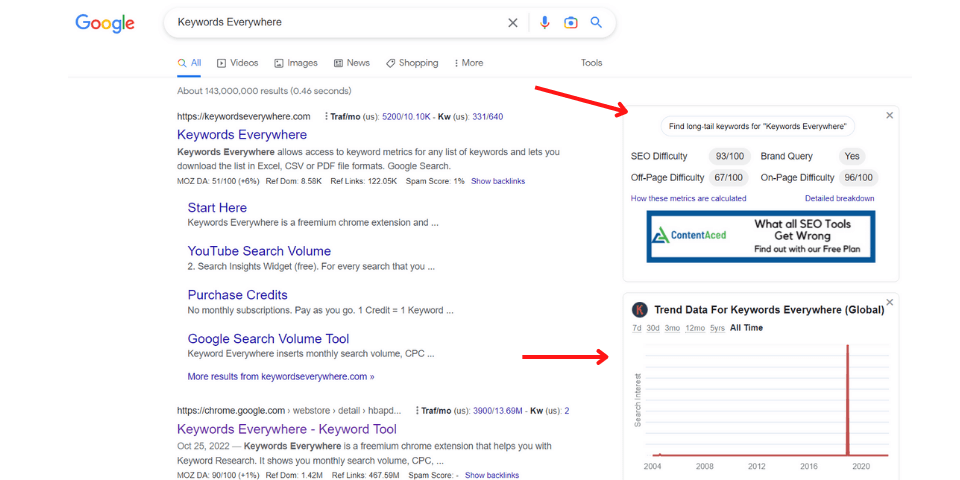960x480 pixels.
Task: Click the ContentAced banner ad
Action: pyautogui.click(x=760, y=236)
